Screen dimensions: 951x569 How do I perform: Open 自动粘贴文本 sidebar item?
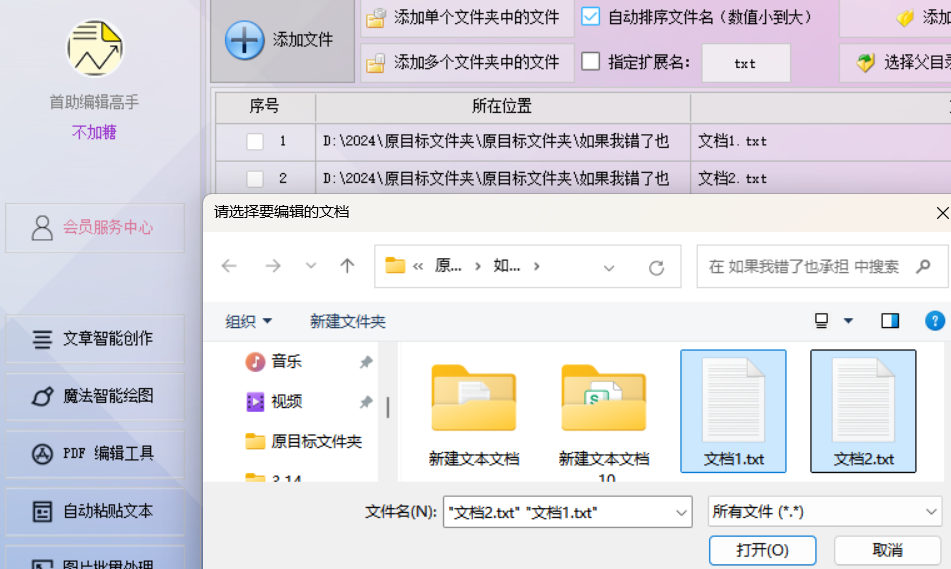coord(95,511)
